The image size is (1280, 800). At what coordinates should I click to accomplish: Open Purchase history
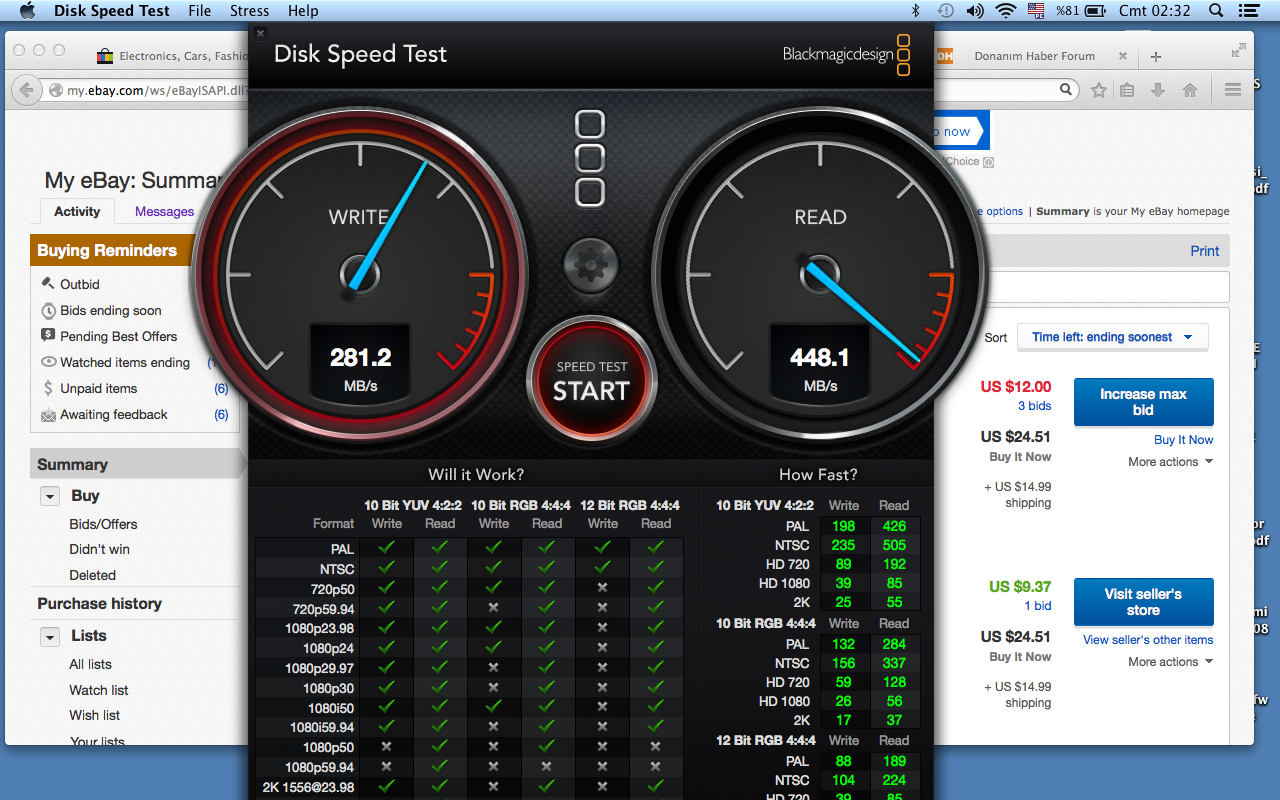[x=99, y=603]
